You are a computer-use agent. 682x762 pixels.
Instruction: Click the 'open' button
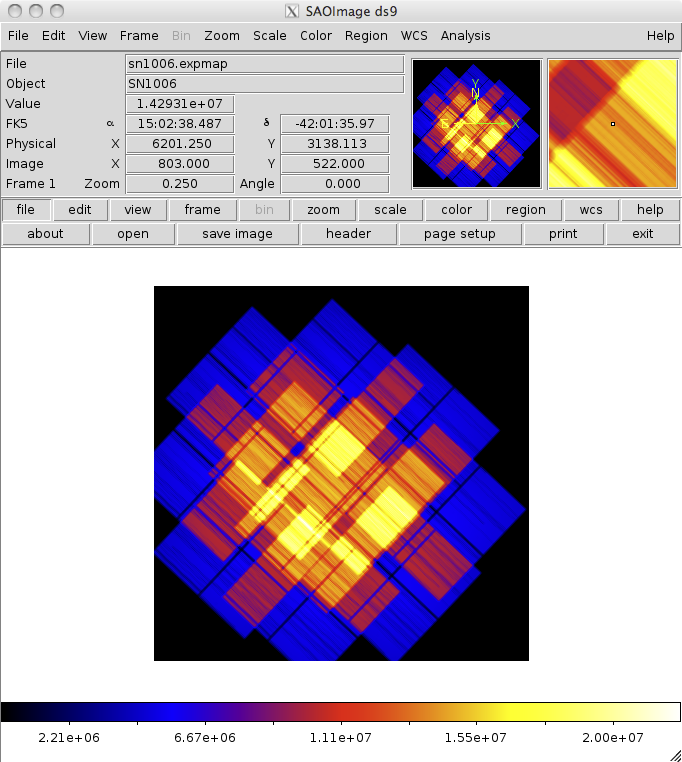[133, 234]
